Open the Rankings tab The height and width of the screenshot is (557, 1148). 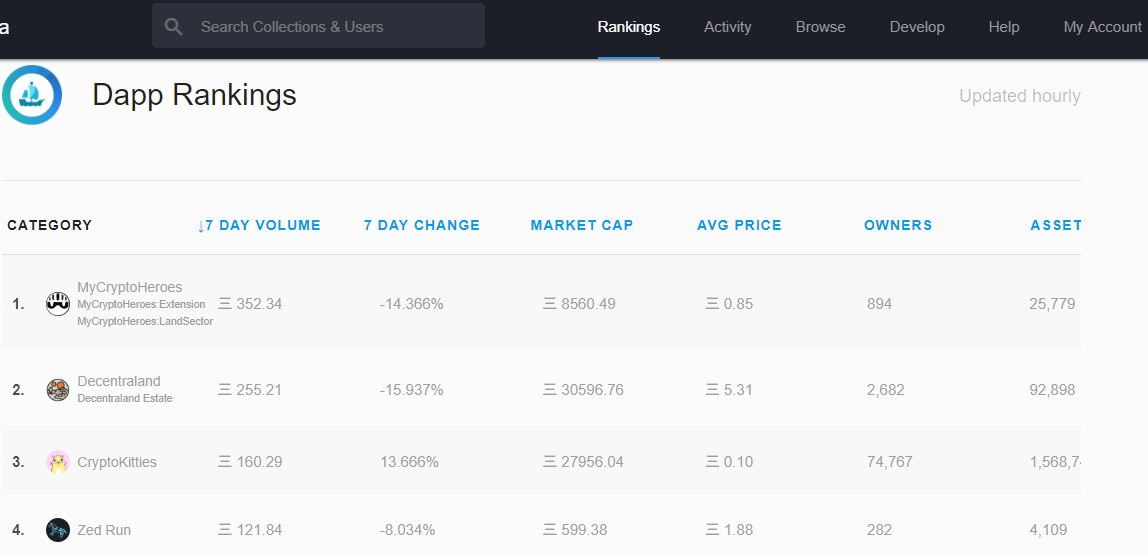pos(629,27)
